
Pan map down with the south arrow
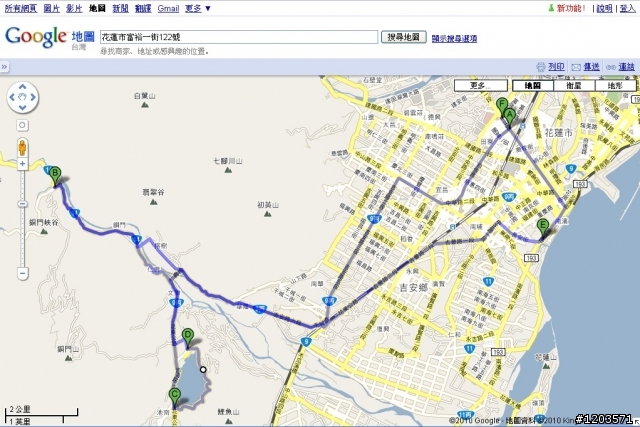click(x=22, y=107)
